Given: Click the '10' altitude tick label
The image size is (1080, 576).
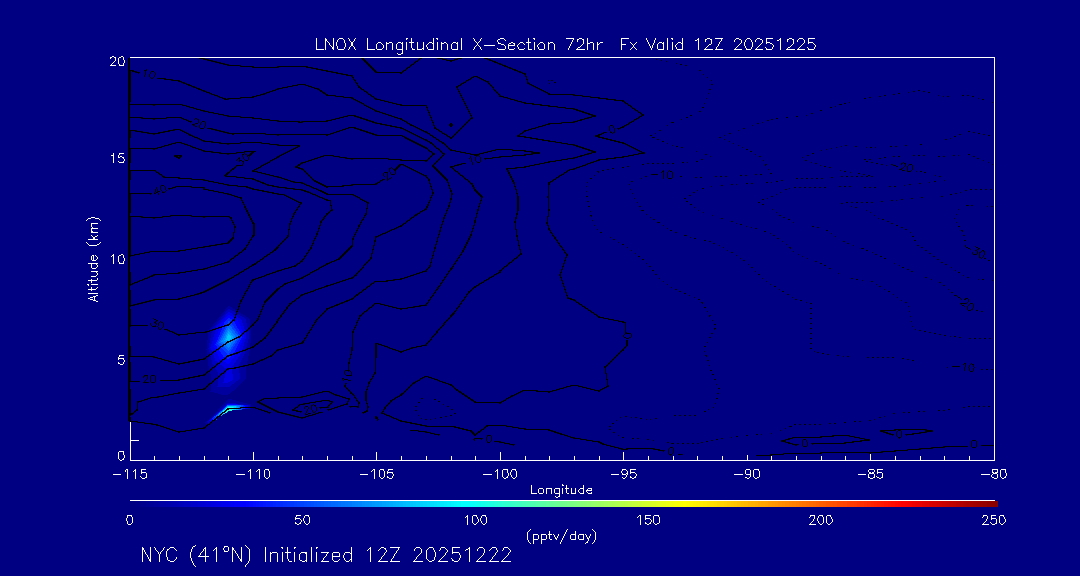Looking at the screenshot, I should coord(116,259).
